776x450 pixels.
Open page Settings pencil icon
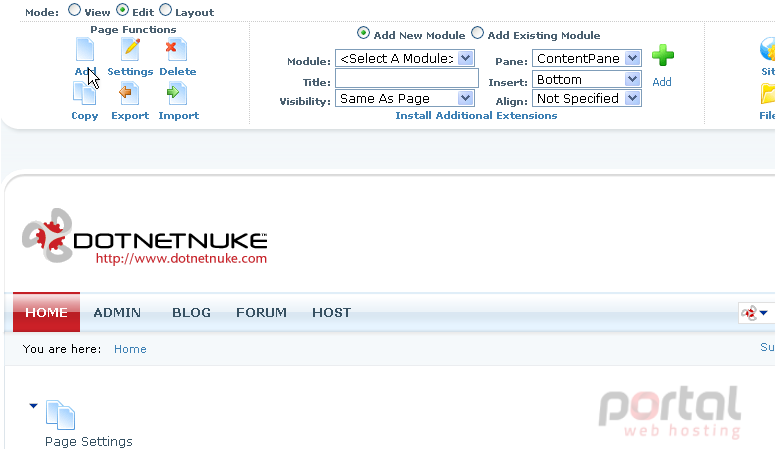[x=131, y=50]
